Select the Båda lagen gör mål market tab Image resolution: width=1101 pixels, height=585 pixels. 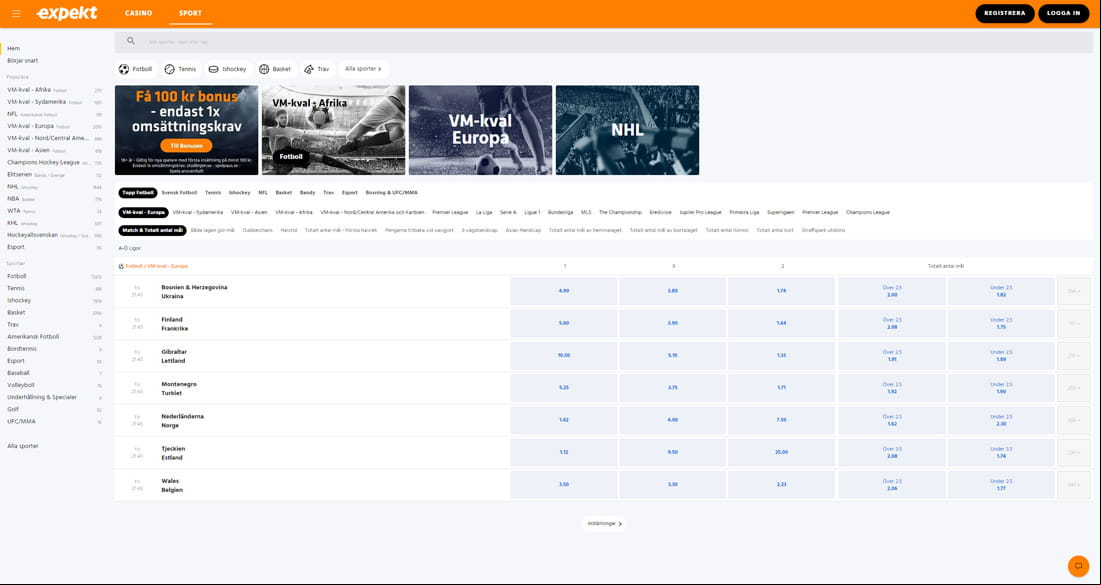point(213,230)
